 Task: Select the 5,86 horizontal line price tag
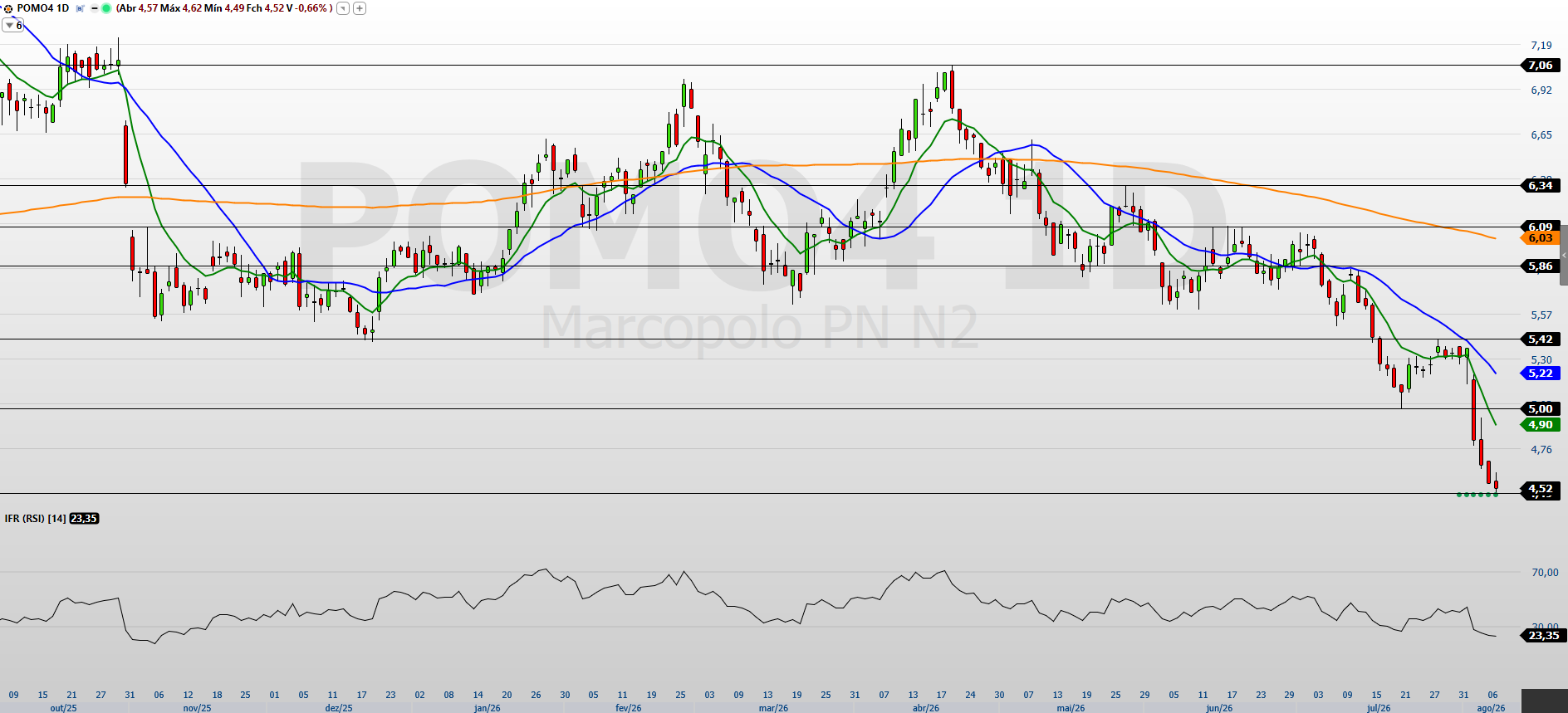(1540, 266)
